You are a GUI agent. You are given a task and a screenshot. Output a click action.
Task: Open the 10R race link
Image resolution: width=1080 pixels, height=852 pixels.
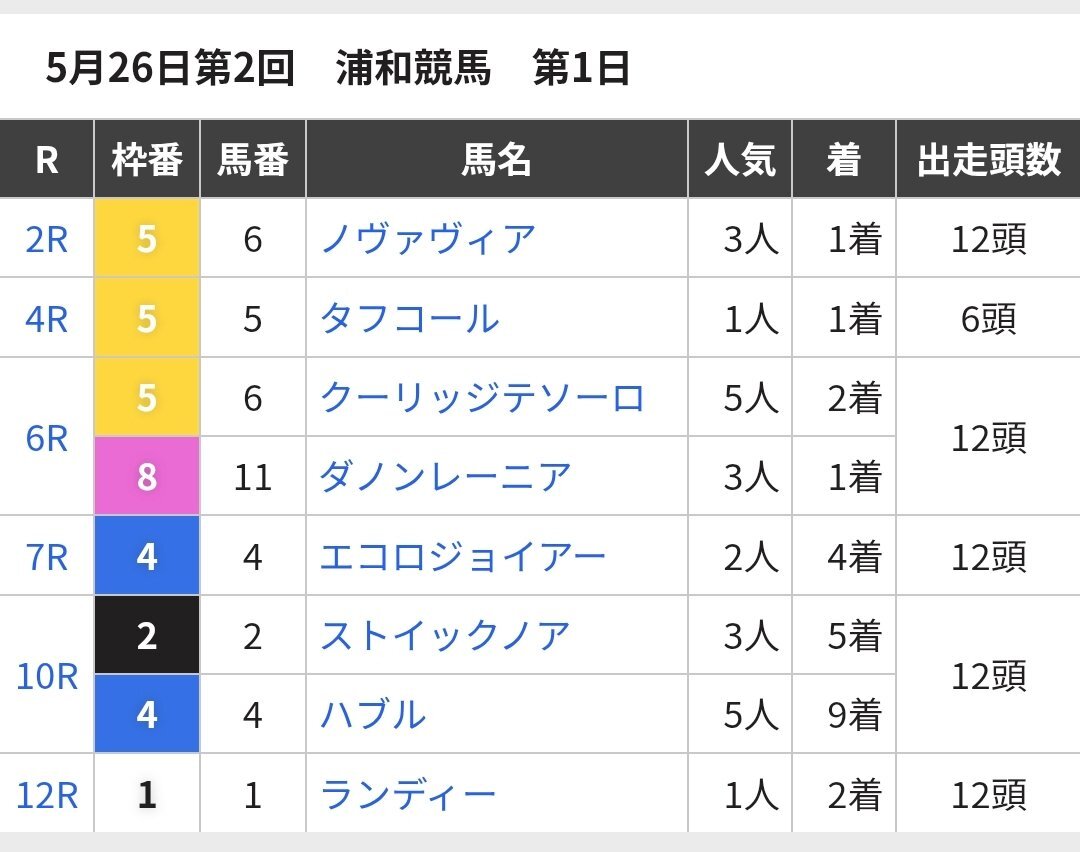(46, 676)
